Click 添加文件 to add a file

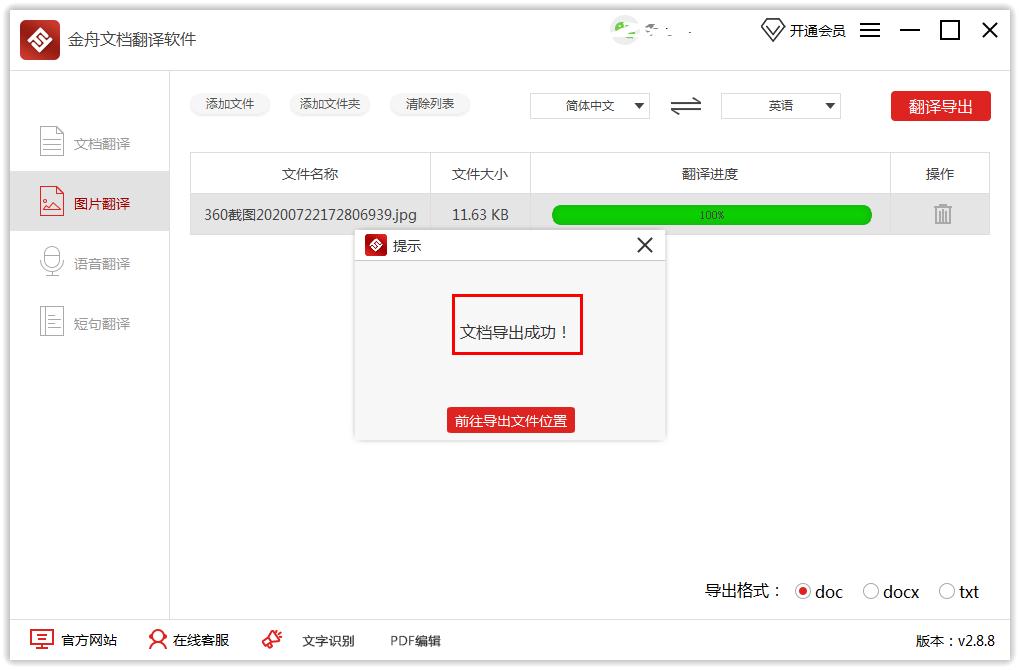pyautogui.click(x=230, y=103)
